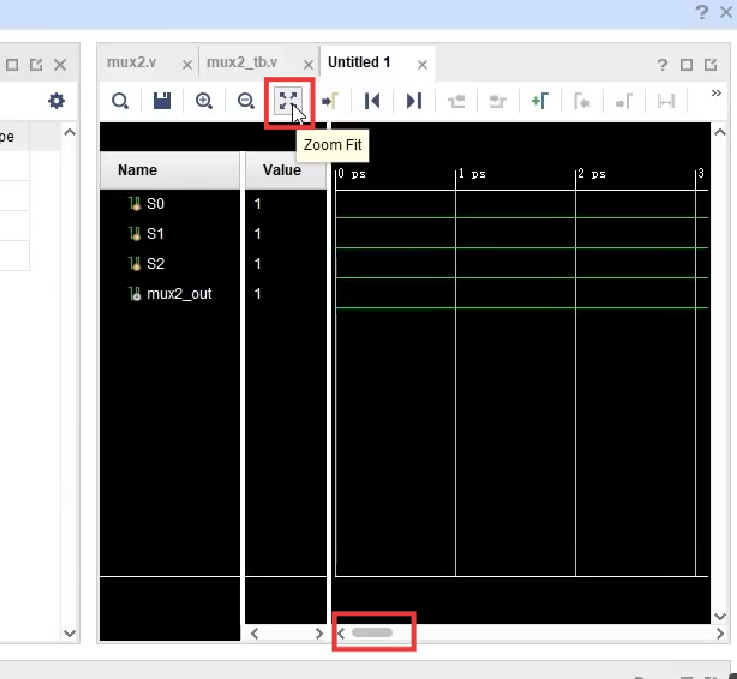Click the waveform horizontal scrollbar thumb

click(x=372, y=632)
